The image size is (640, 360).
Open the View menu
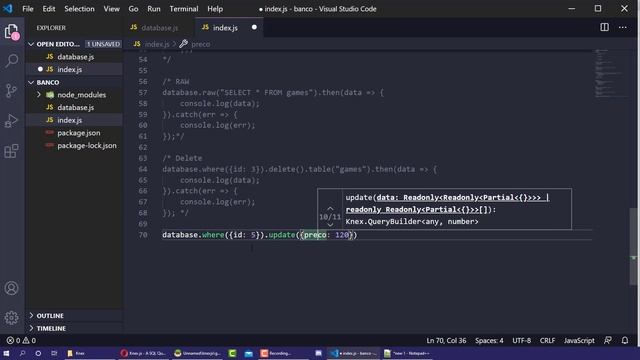coord(111,9)
